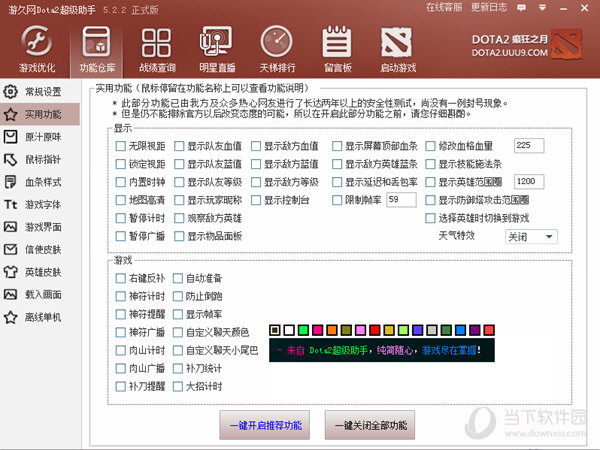The width and height of the screenshot is (600, 450).
Task: Open the 天梯排行 clock icon
Action: tap(277, 41)
